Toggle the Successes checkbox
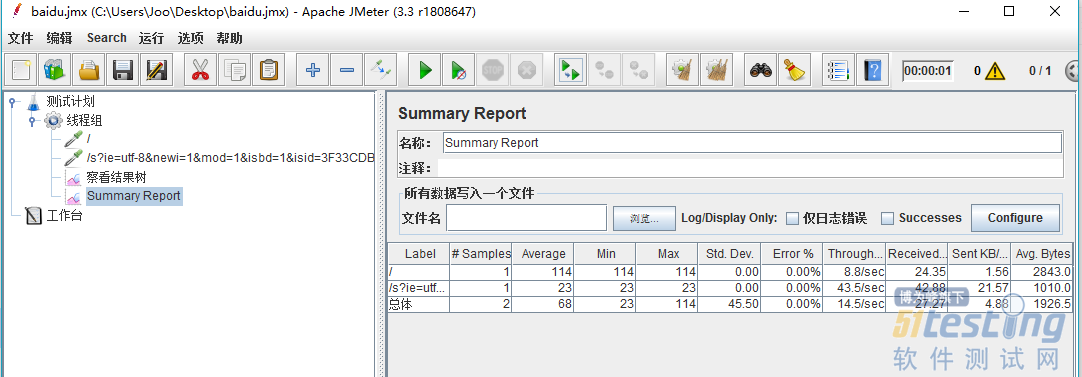1082x377 pixels. (887, 218)
